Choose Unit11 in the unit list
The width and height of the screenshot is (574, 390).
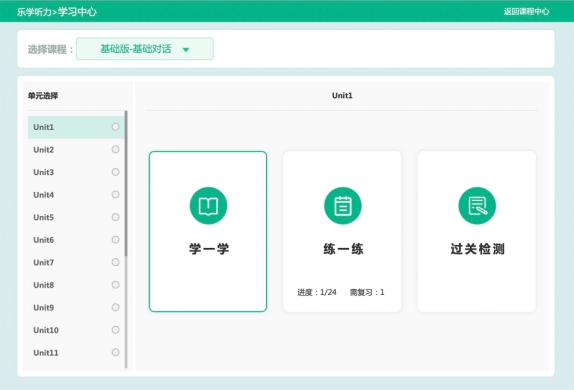[76, 353]
